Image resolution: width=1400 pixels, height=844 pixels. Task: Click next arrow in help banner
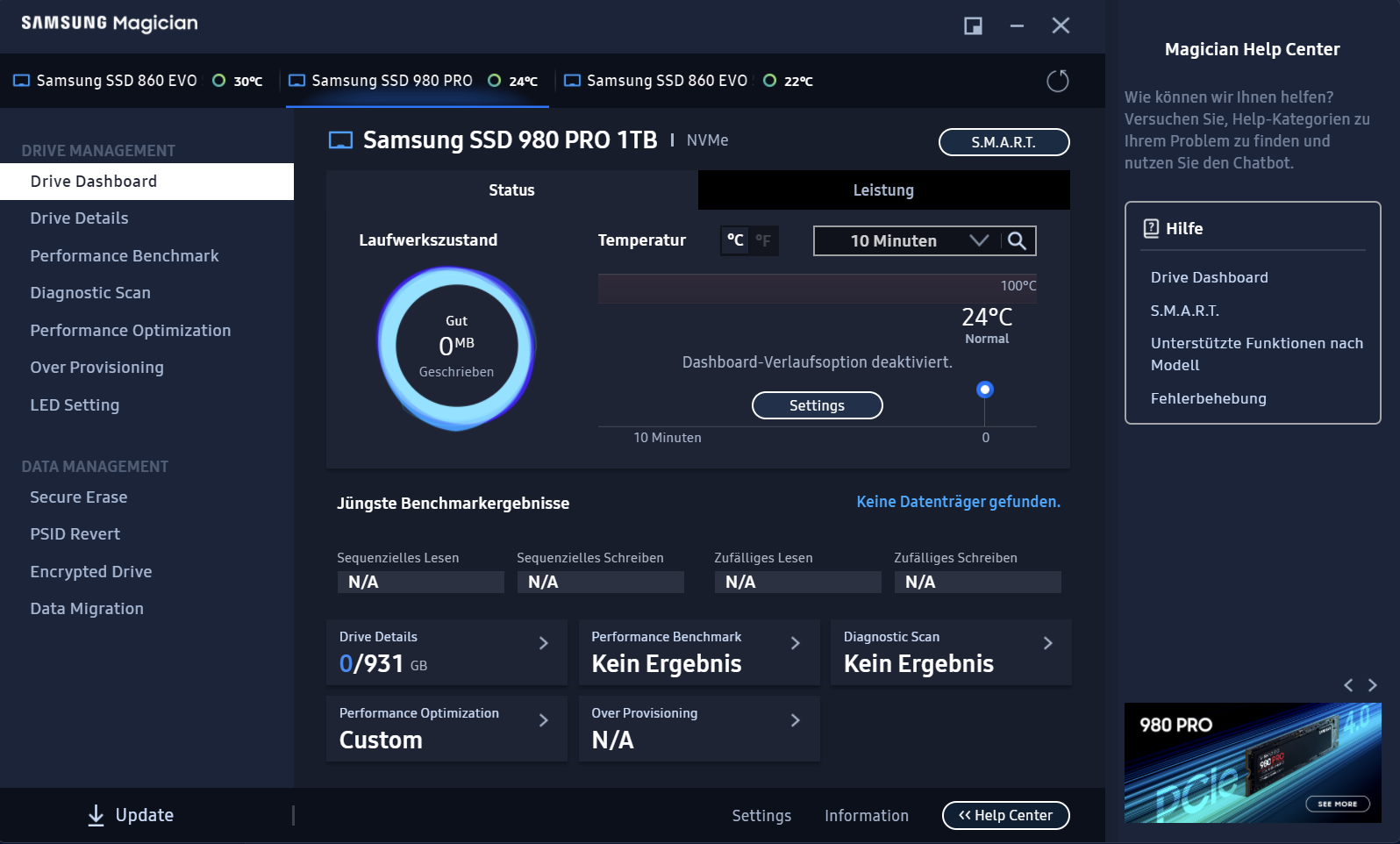point(1373,685)
